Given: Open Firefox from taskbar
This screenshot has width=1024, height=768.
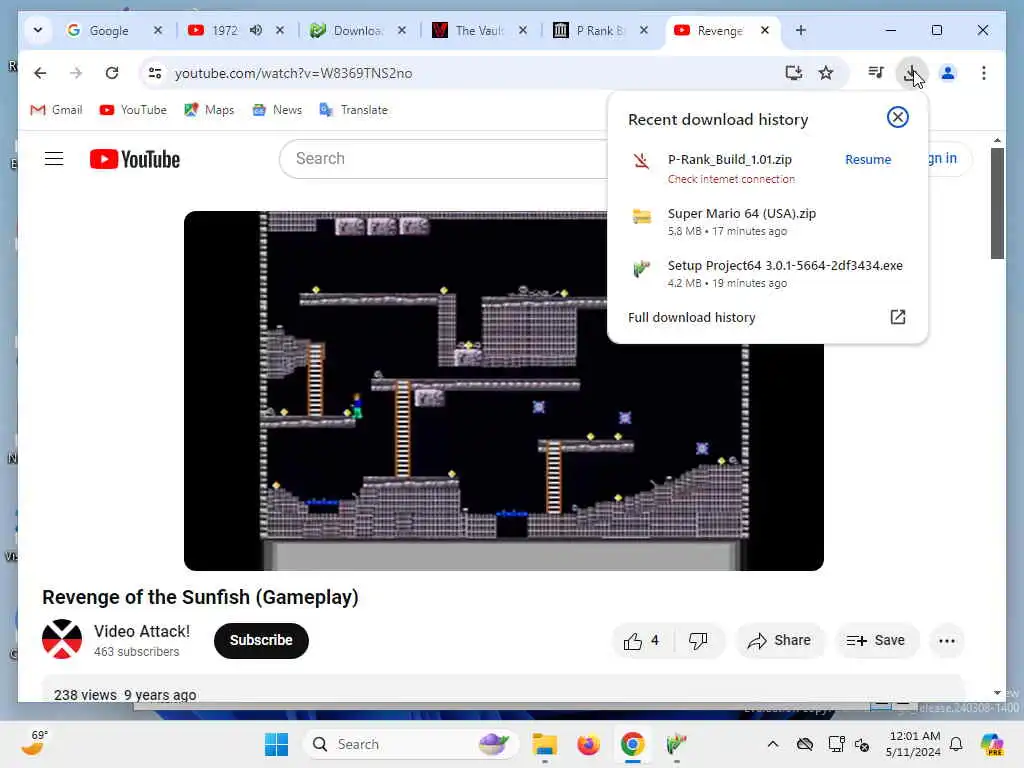Looking at the screenshot, I should pyautogui.click(x=588, y=744).
